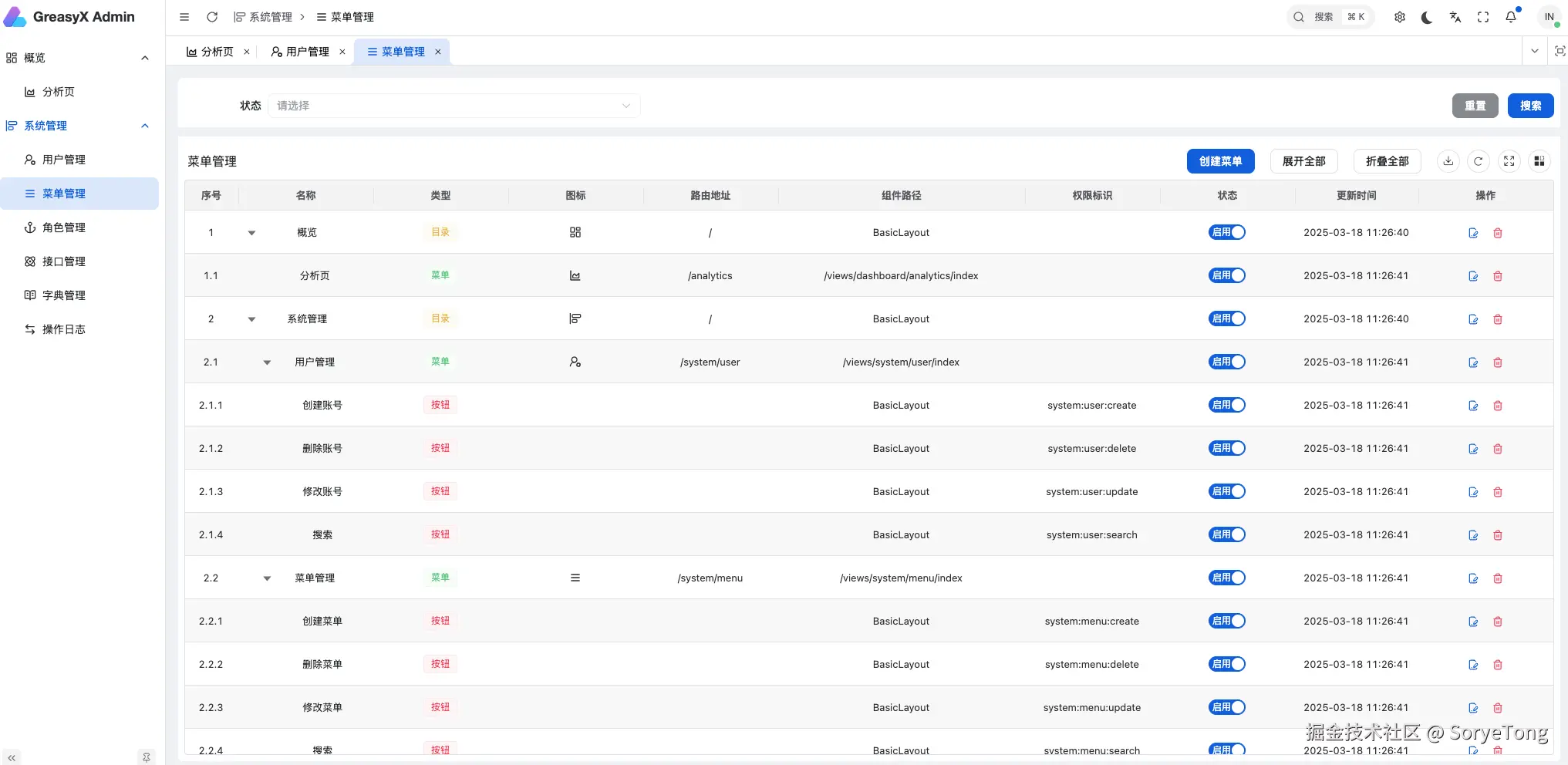The image size is (1568, 765).
Task: Toggle the 启用 switch for 概览 row
Action: coord(1226,232)
